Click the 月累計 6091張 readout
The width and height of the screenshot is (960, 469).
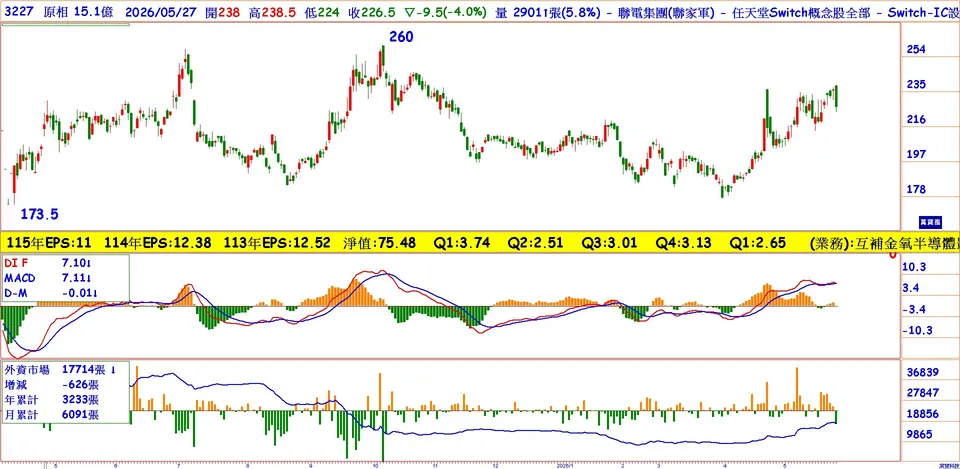(51, 415)
